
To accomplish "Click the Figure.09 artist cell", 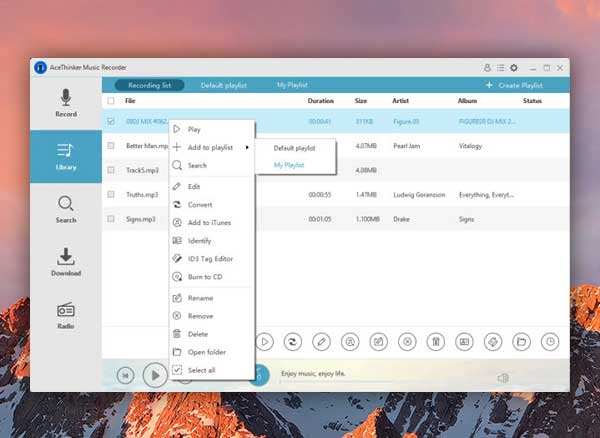I will coord(406,122).
